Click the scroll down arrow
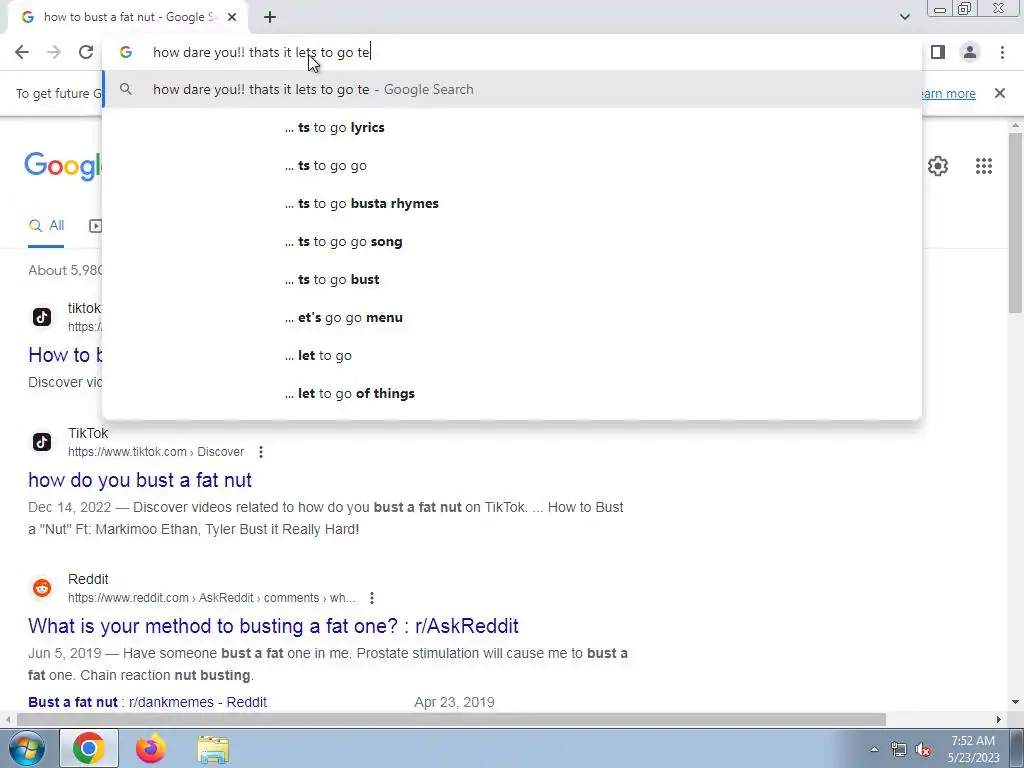This screenshot has width=1024, height=768. click(1015, 702)
